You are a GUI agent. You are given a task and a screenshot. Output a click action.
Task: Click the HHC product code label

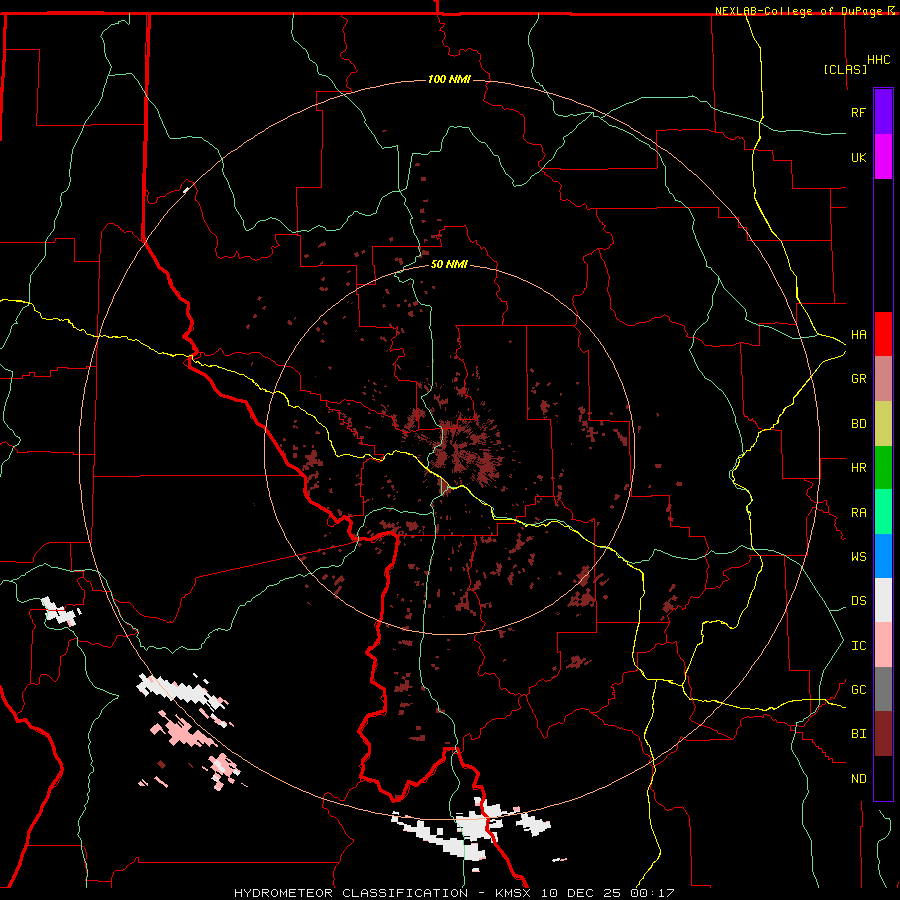point(878,60)
